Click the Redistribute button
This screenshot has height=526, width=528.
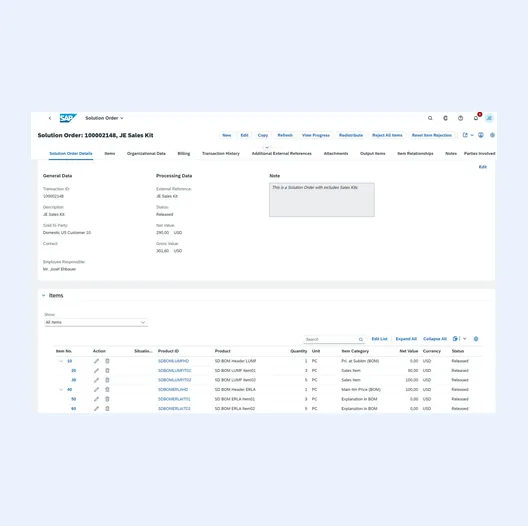pos(351,135)
